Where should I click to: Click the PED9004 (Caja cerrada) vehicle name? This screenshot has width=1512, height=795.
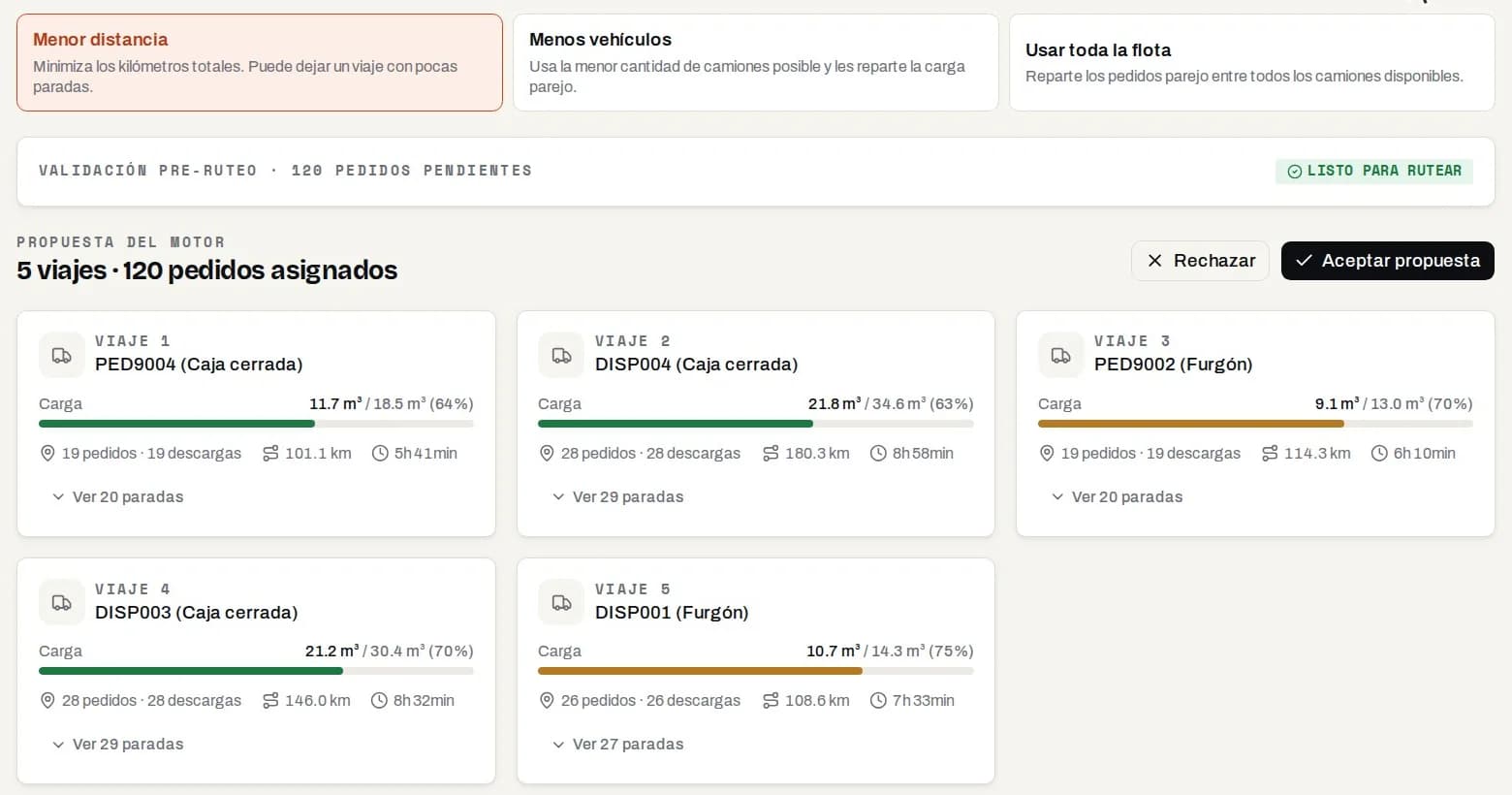coord(199,365)
